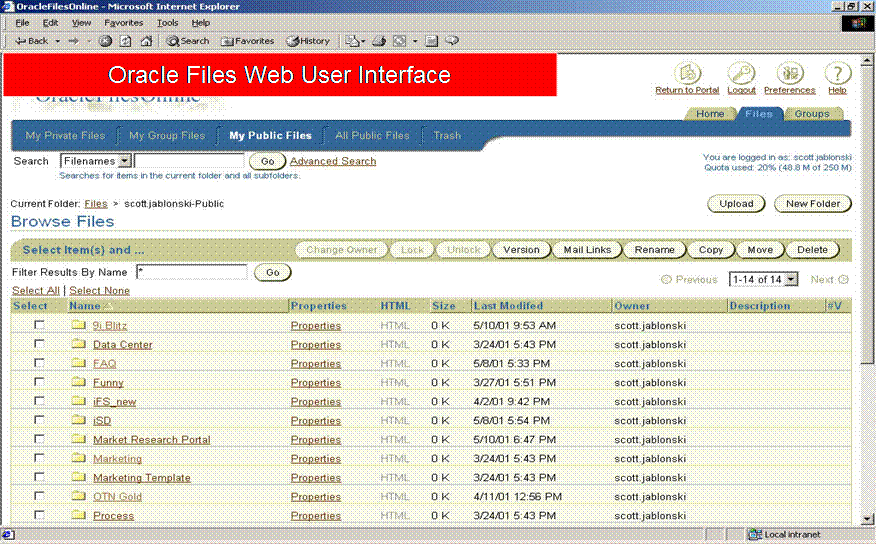Open the All Public Files tab

[372, 135]
